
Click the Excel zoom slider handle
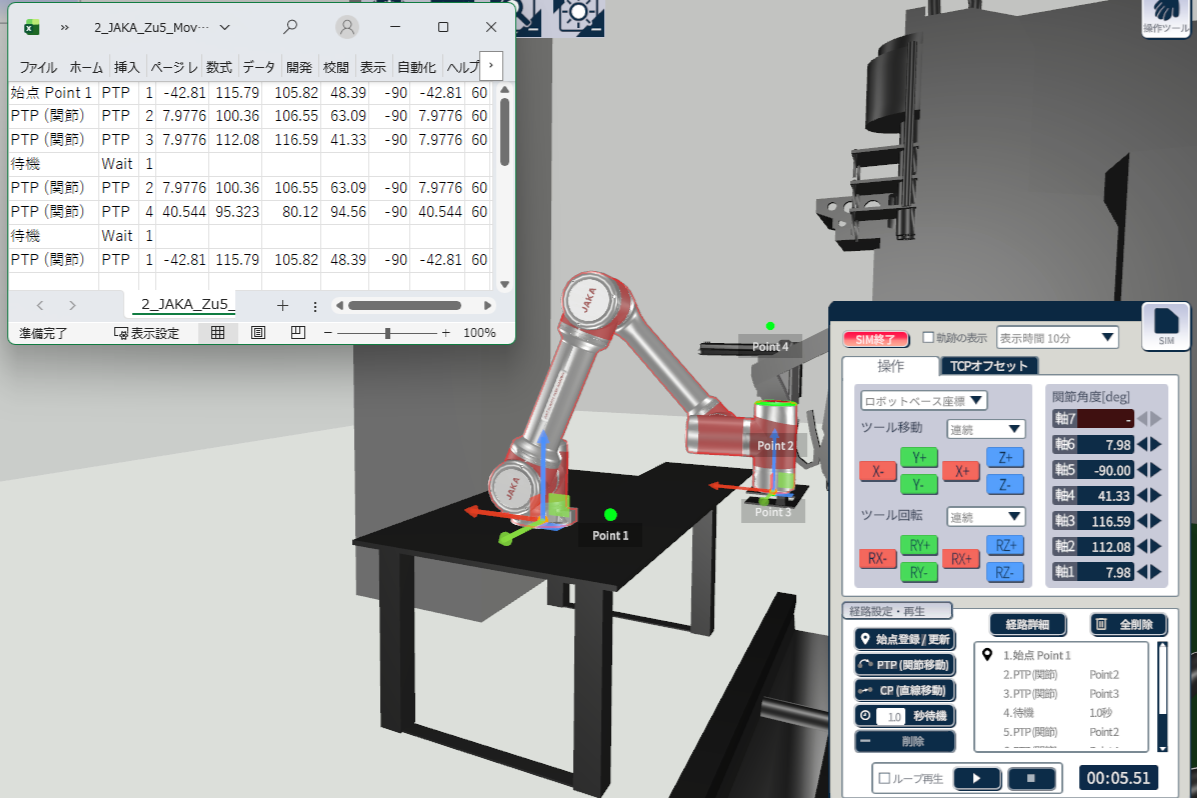pos(388,333)
